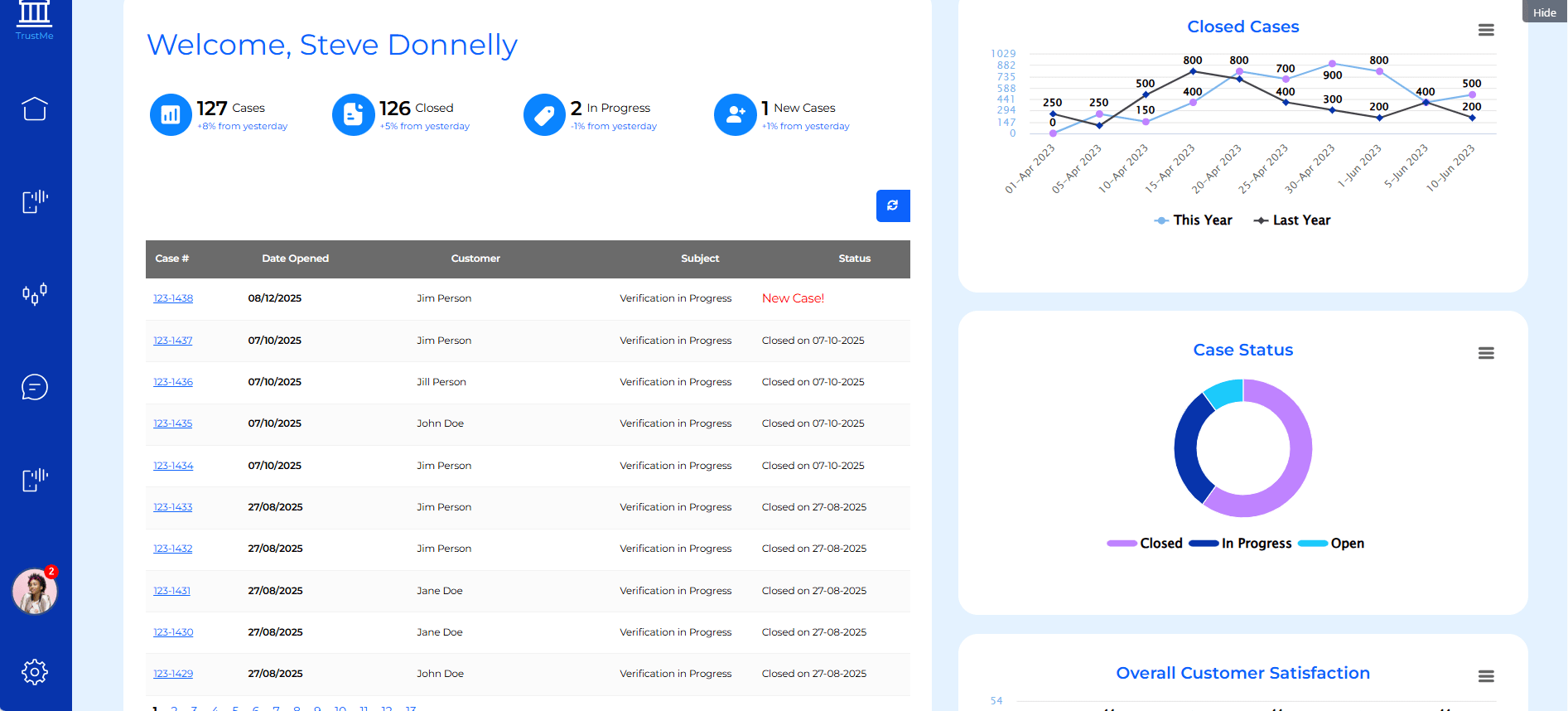Toggle Last Year series in chart legend

click(x=1292, y=220)
